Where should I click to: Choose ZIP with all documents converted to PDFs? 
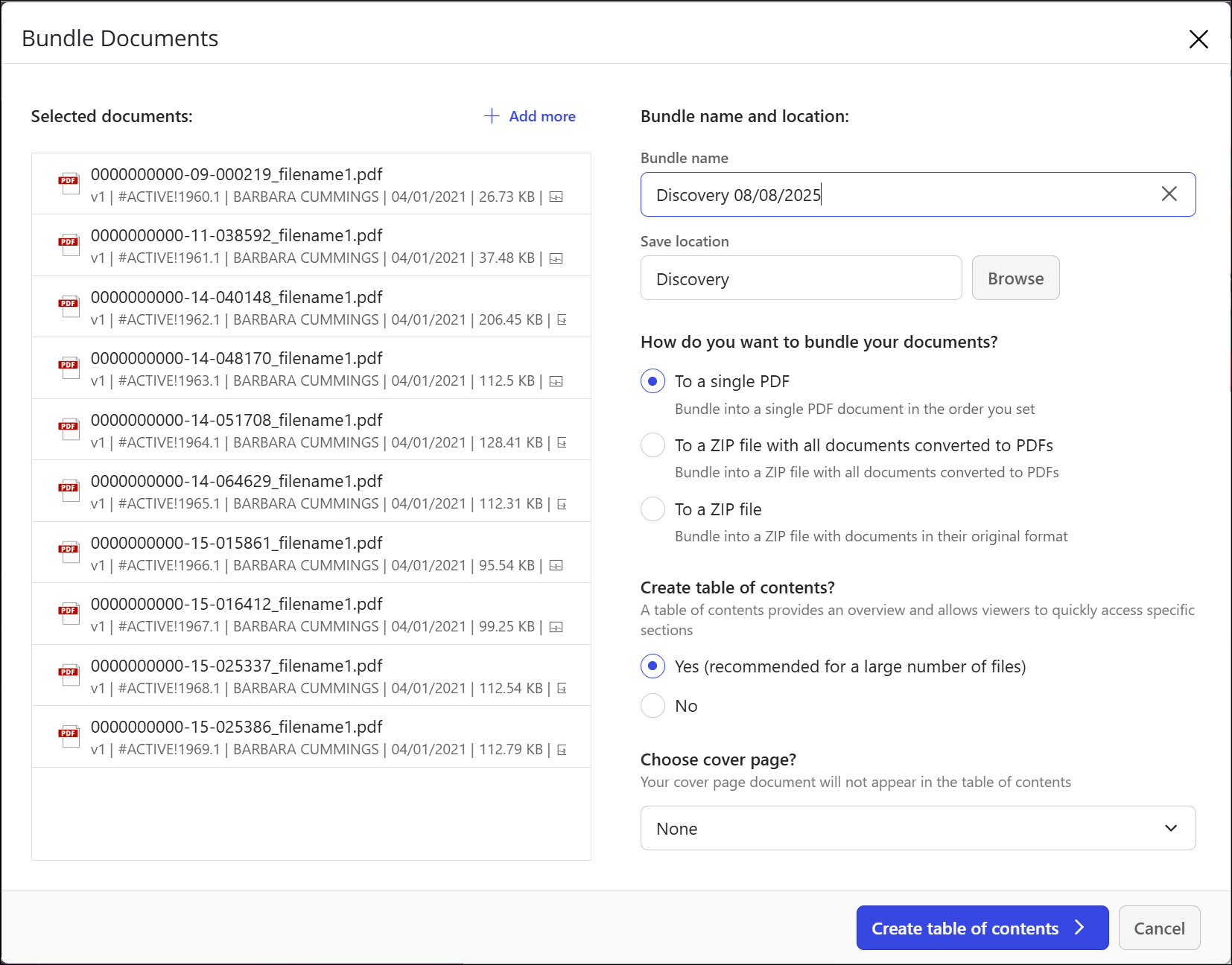click(x=653, y=445)
